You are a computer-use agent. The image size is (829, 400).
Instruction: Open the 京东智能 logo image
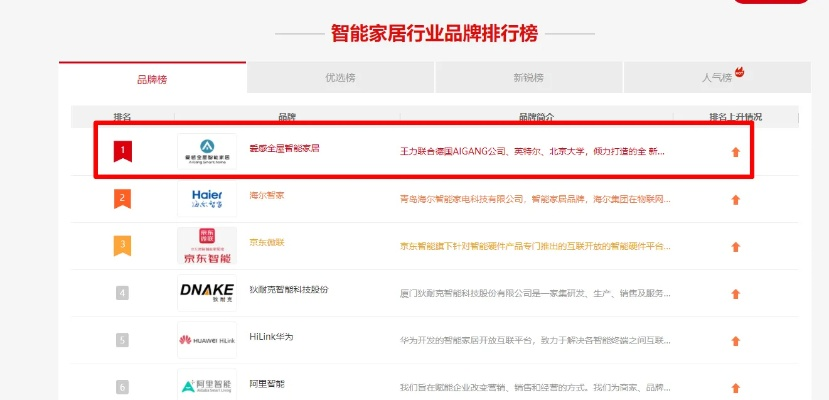[x=207, y=246]
